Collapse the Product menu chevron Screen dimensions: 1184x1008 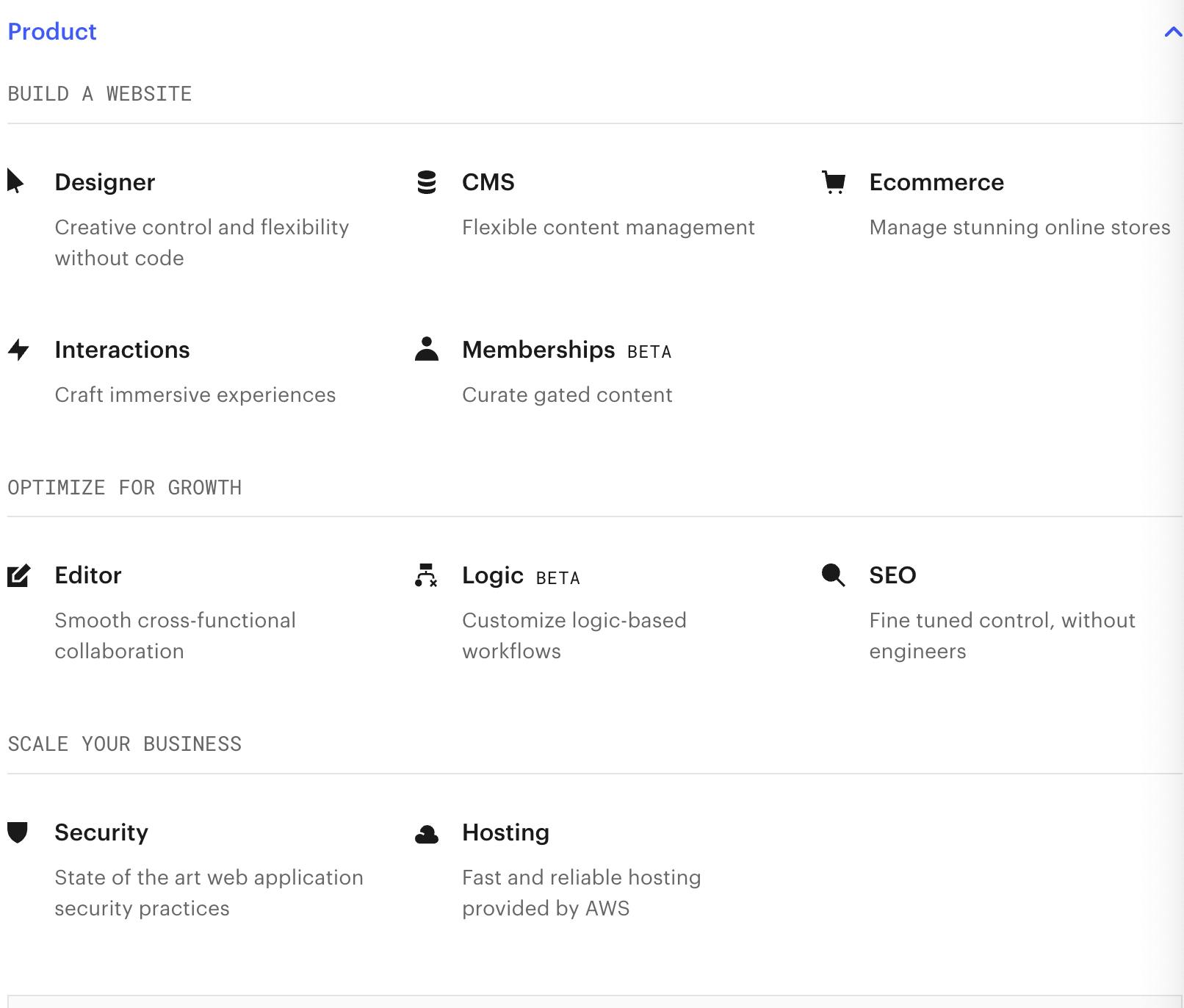click(1172, 32)
